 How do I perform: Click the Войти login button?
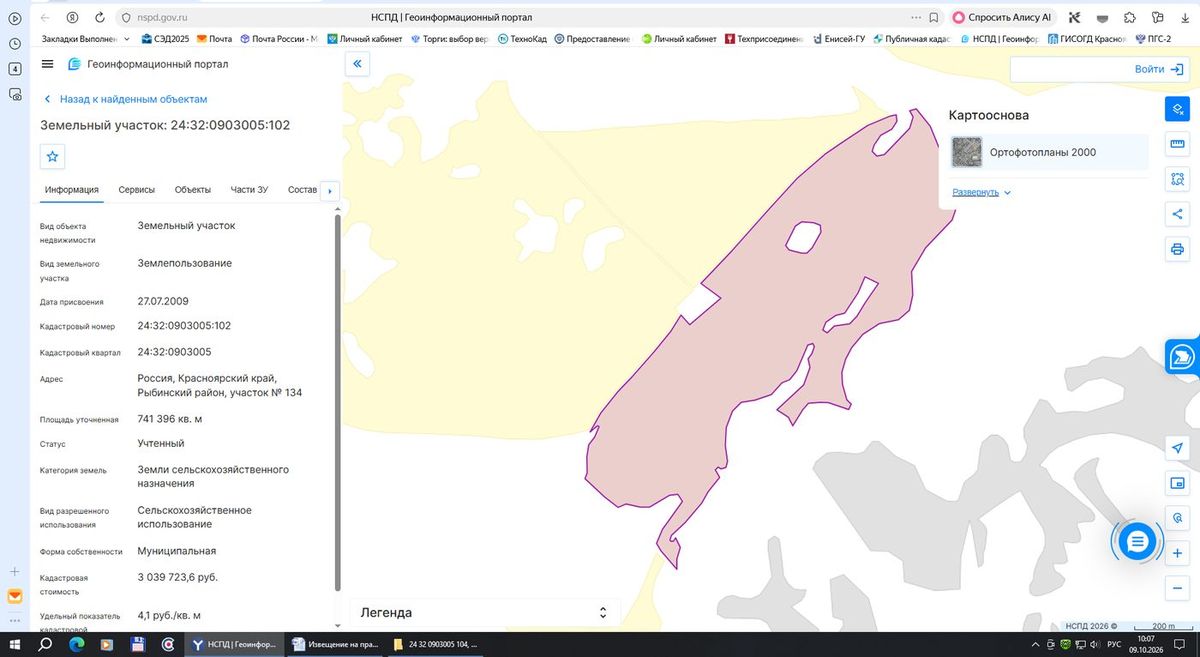pos(1160,69)
